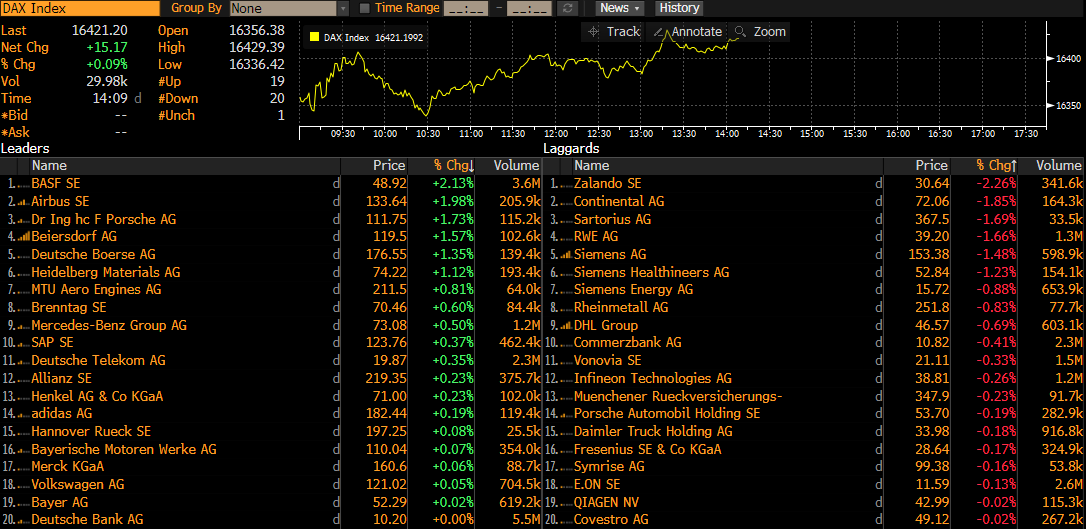
Task: Click the refresh icon beside time range
Action: pos(568,8)
